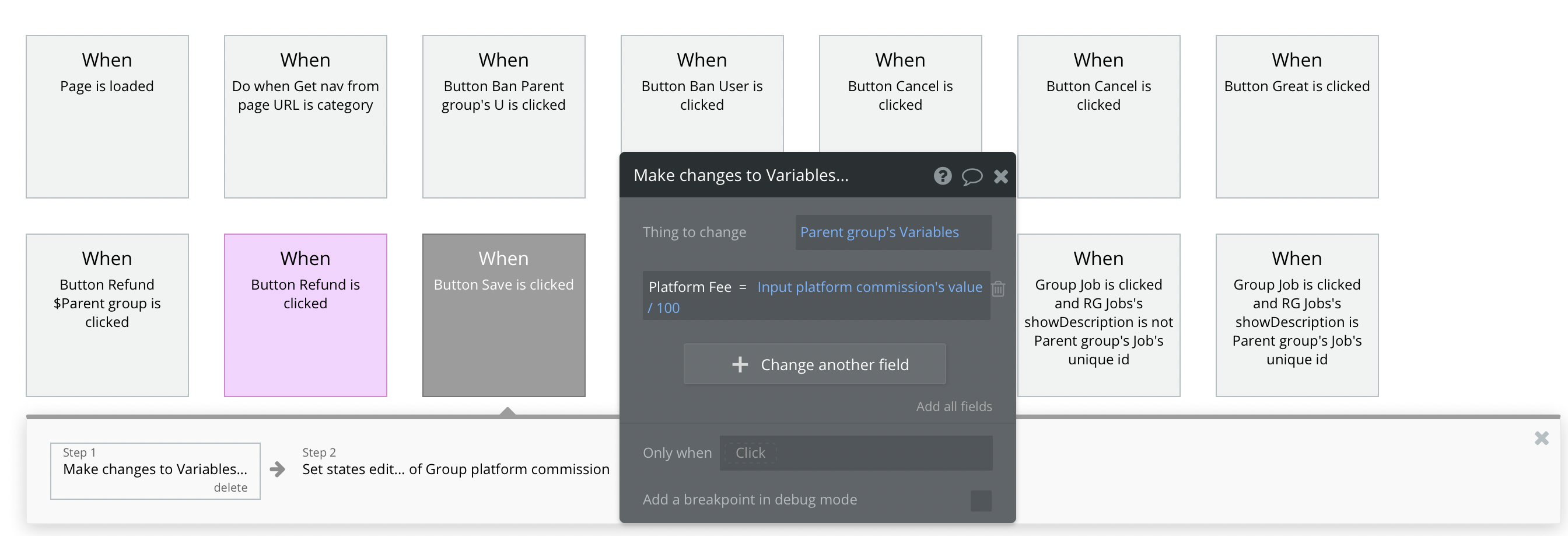Delete the Platform Fee field with trash icon
The width and height of the screenshot is (1568, 536).
coord(998,288)
